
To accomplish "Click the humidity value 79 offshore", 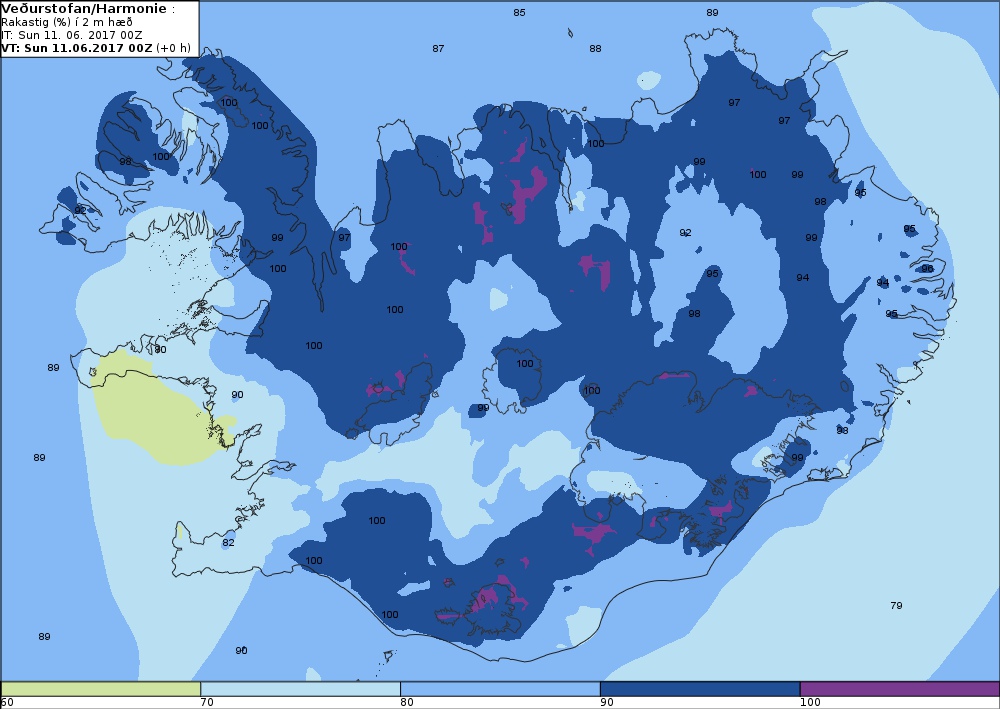I will point(896,606).
